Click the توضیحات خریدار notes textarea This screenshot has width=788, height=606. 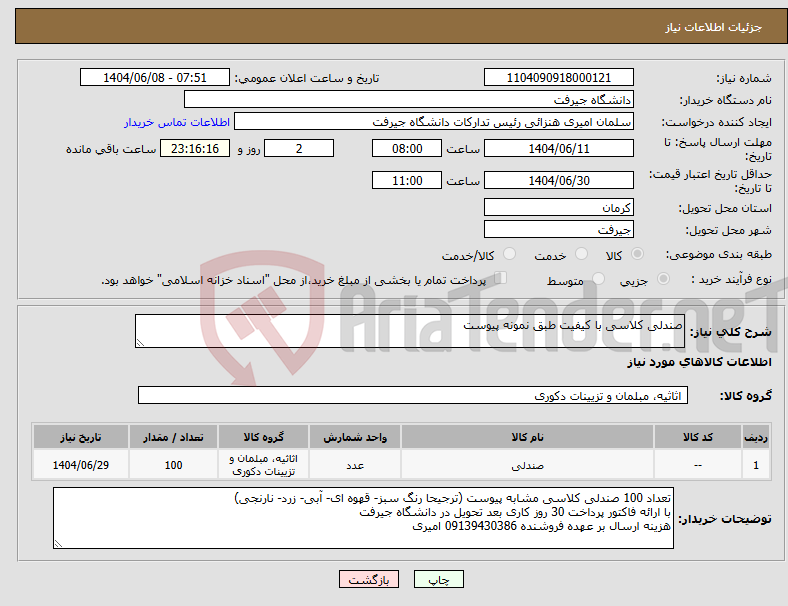(x=363, y=518)
